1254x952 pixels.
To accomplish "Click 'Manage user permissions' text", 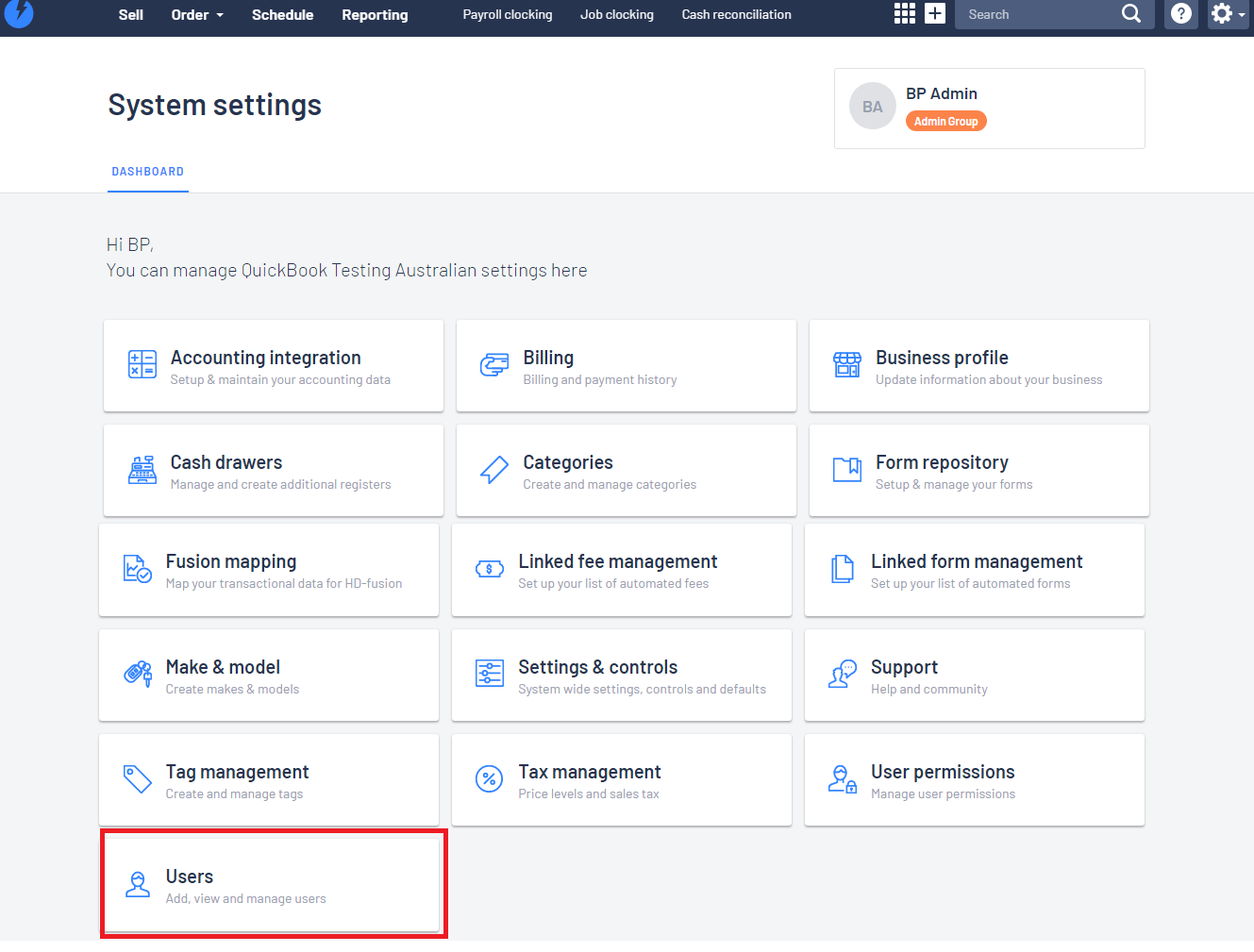I will [x=943, y=793].
